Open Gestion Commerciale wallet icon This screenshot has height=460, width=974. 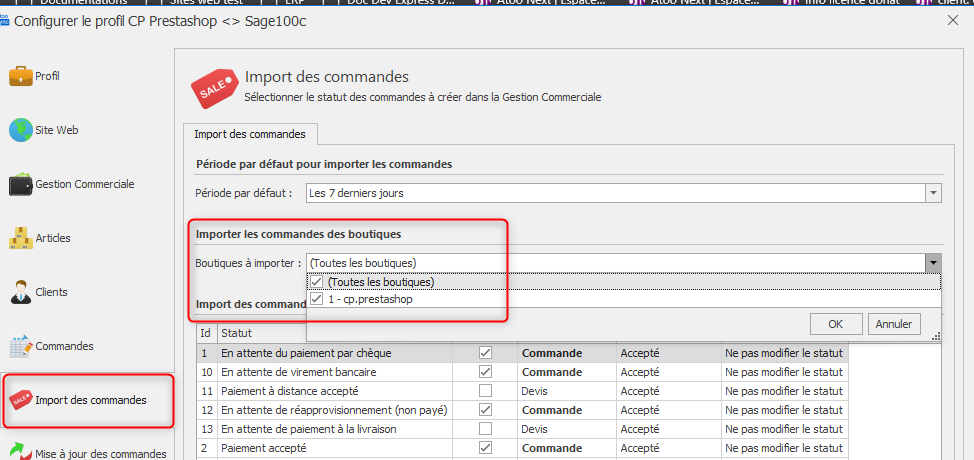click(x=20, y=184)
